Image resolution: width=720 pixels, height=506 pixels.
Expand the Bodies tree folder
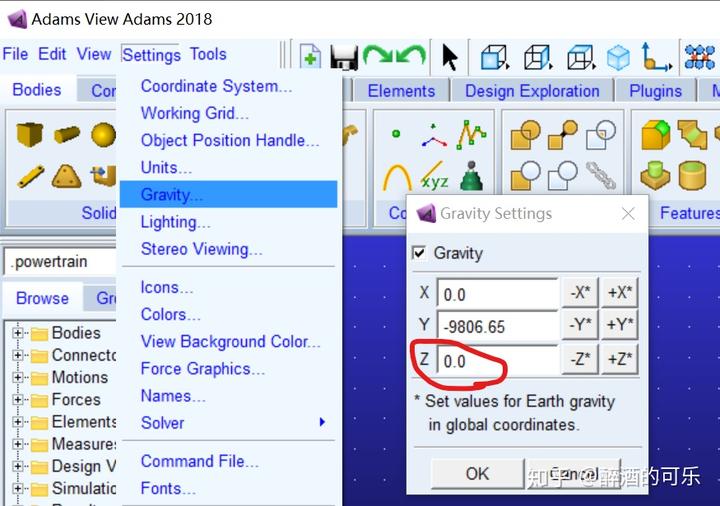(17, 332)
